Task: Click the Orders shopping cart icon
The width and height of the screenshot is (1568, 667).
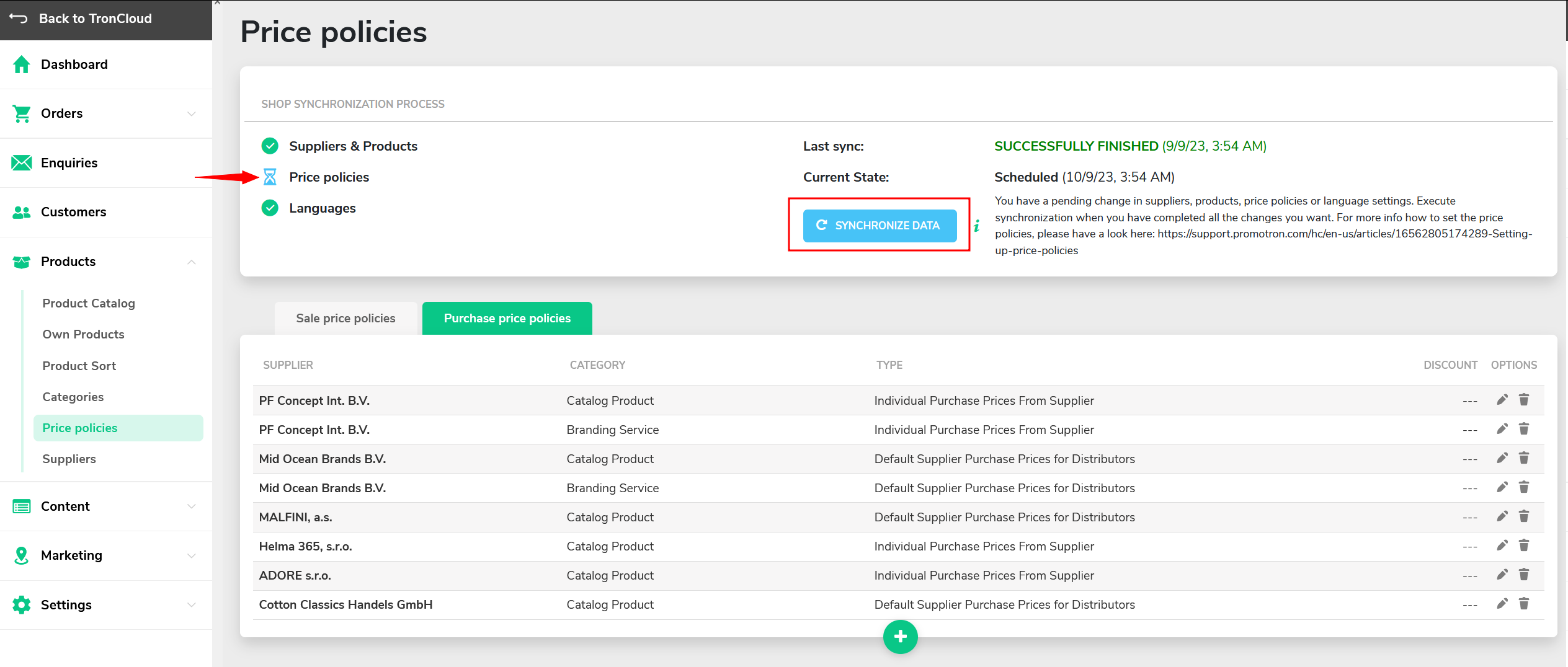Action: (x=22, y=113)
